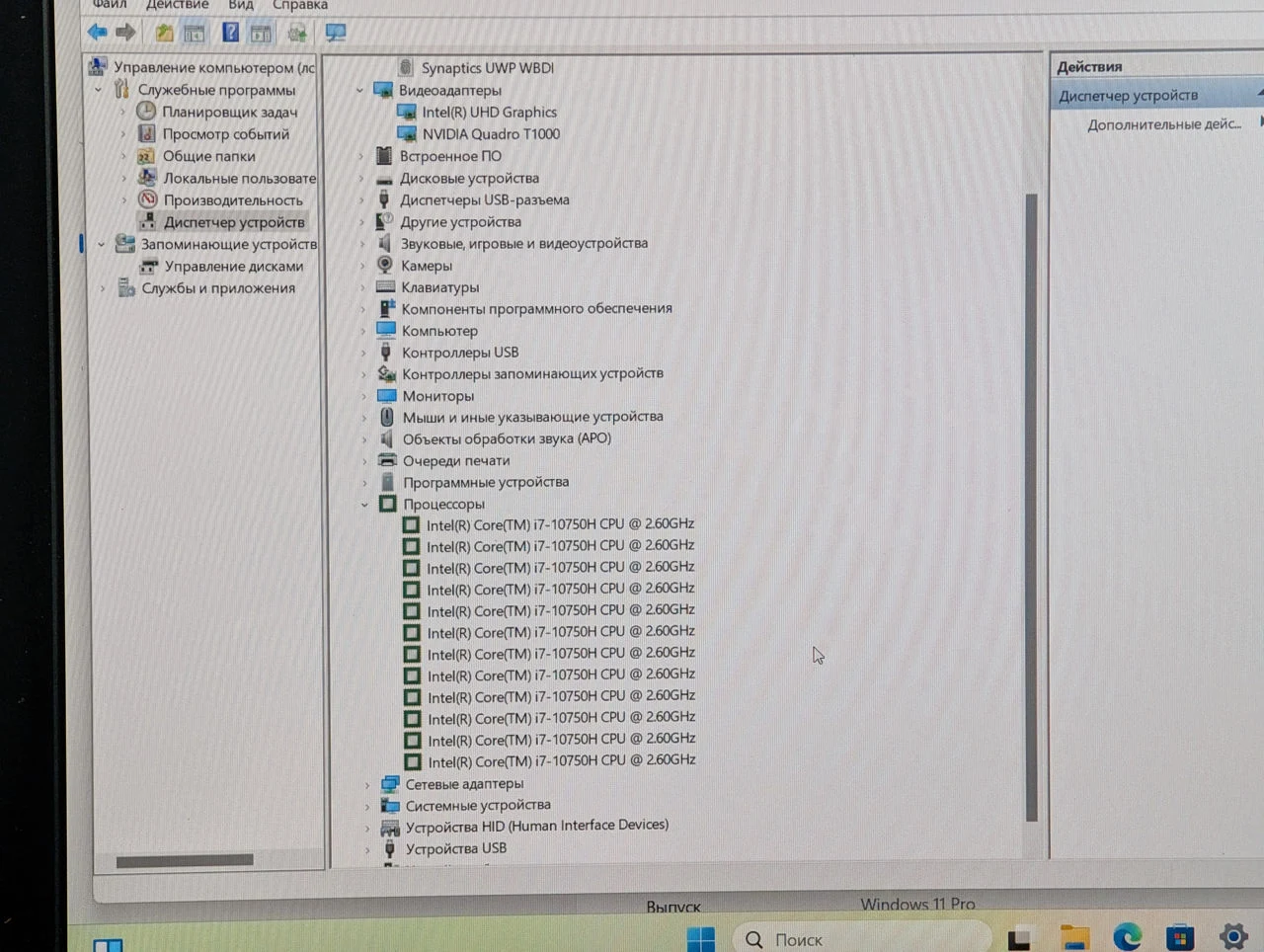The width and height of the screenshot is (1264, 952).
Task: Click the gray Forward arrow in toolbar
Action: pos(125,33)
